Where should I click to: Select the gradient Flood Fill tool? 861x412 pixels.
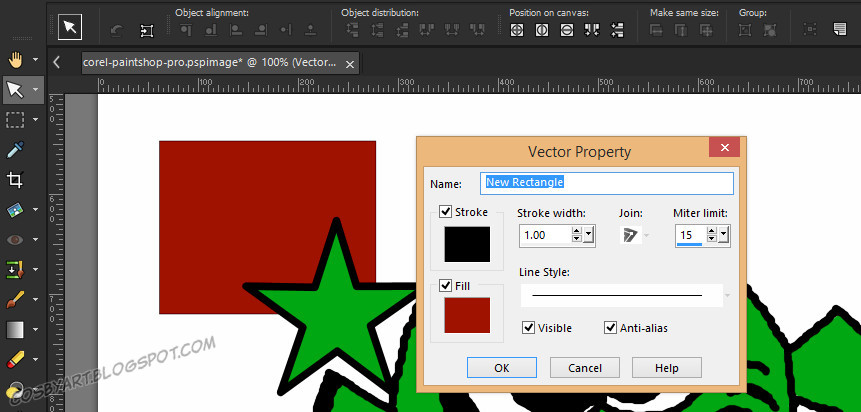coord(15,330)
